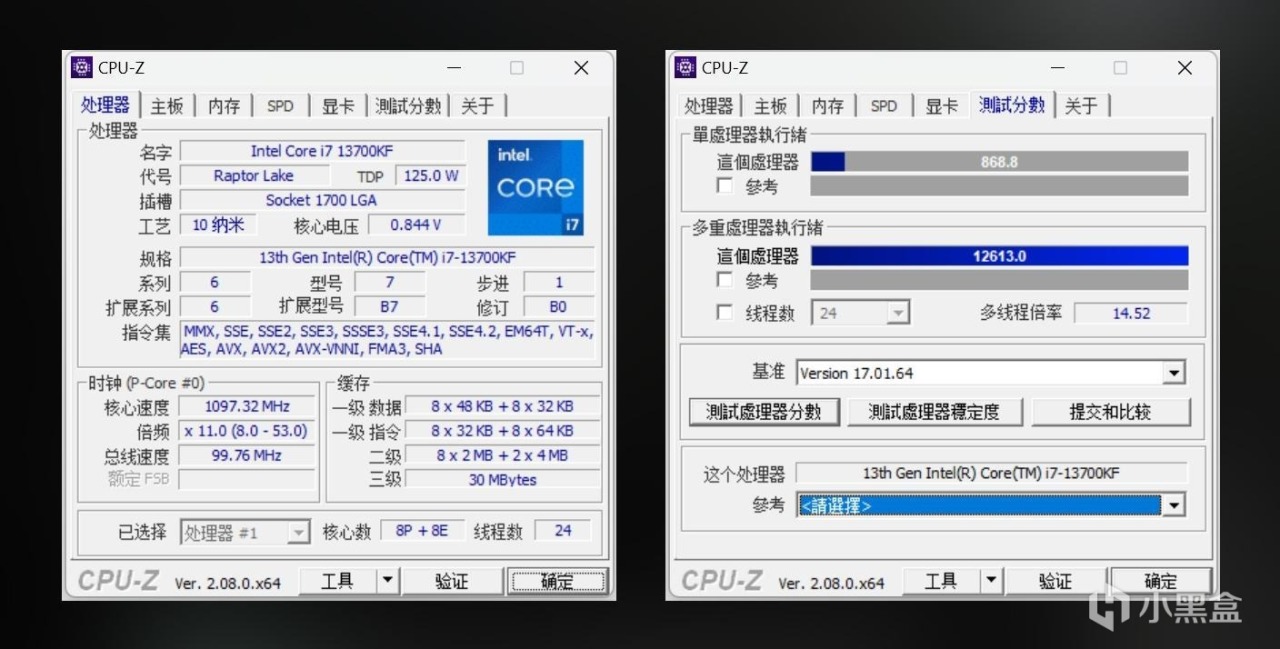The height and width of the screenshot is (649, 1280).
Task: Click codename value Raptor Lake
Action: pos(253,175)
